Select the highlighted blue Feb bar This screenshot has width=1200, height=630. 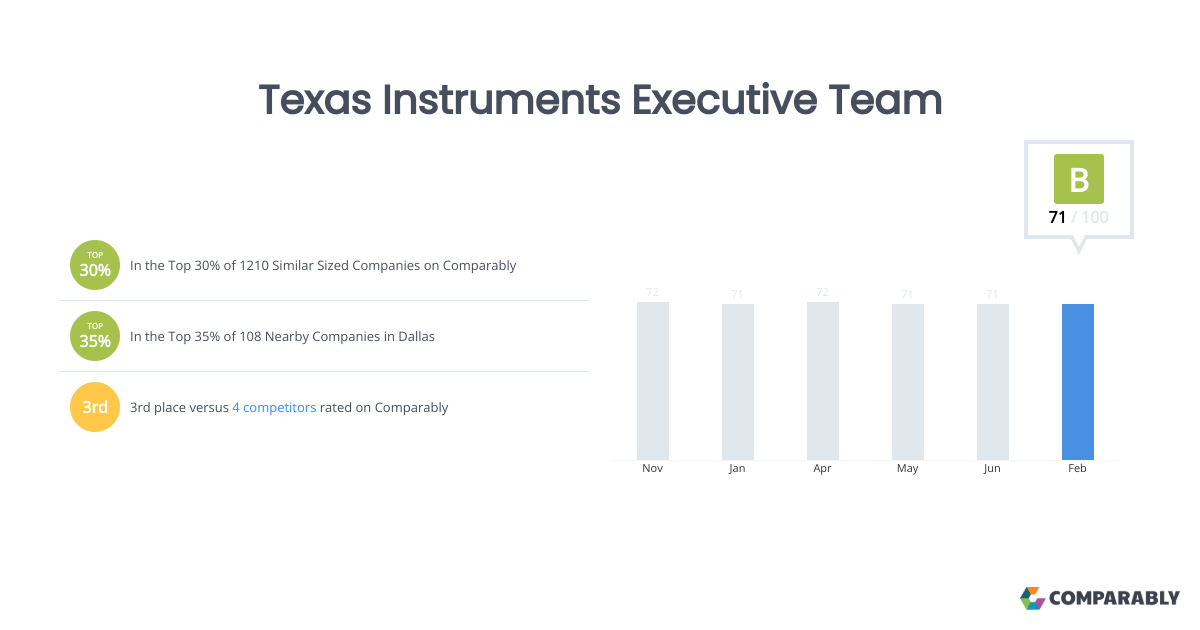[1077, 382]
